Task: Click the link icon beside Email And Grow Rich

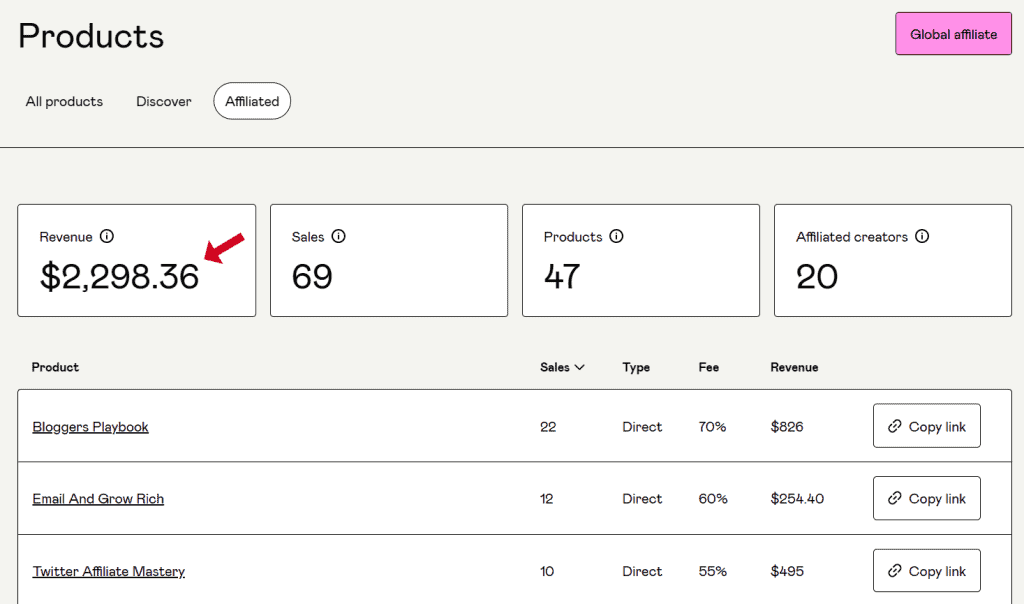Action: pos(896,498)
